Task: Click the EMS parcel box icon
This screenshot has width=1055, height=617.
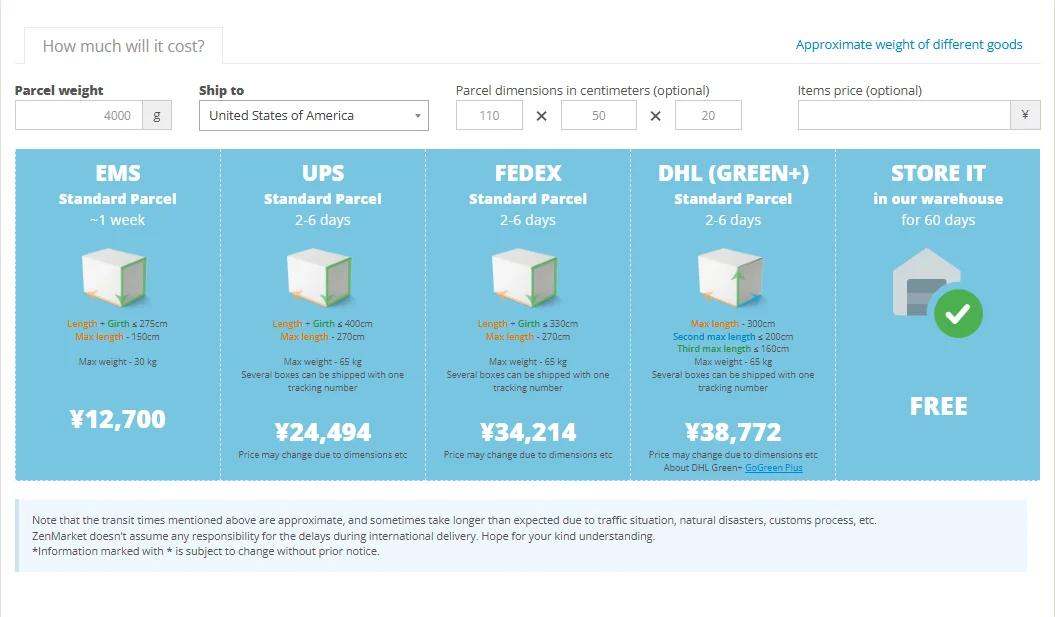Action: 115,279
